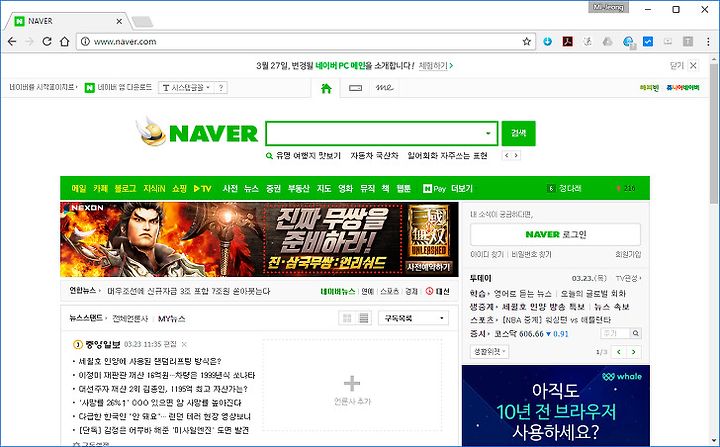This screenshot has height=447, width=720.
Task: Close the top announcement banner
Action: click(693, 66)
